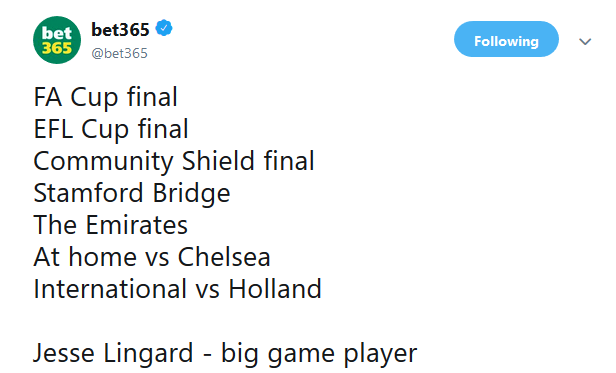
Task: Open the bold bet365 display name
Action: [120, 29]
